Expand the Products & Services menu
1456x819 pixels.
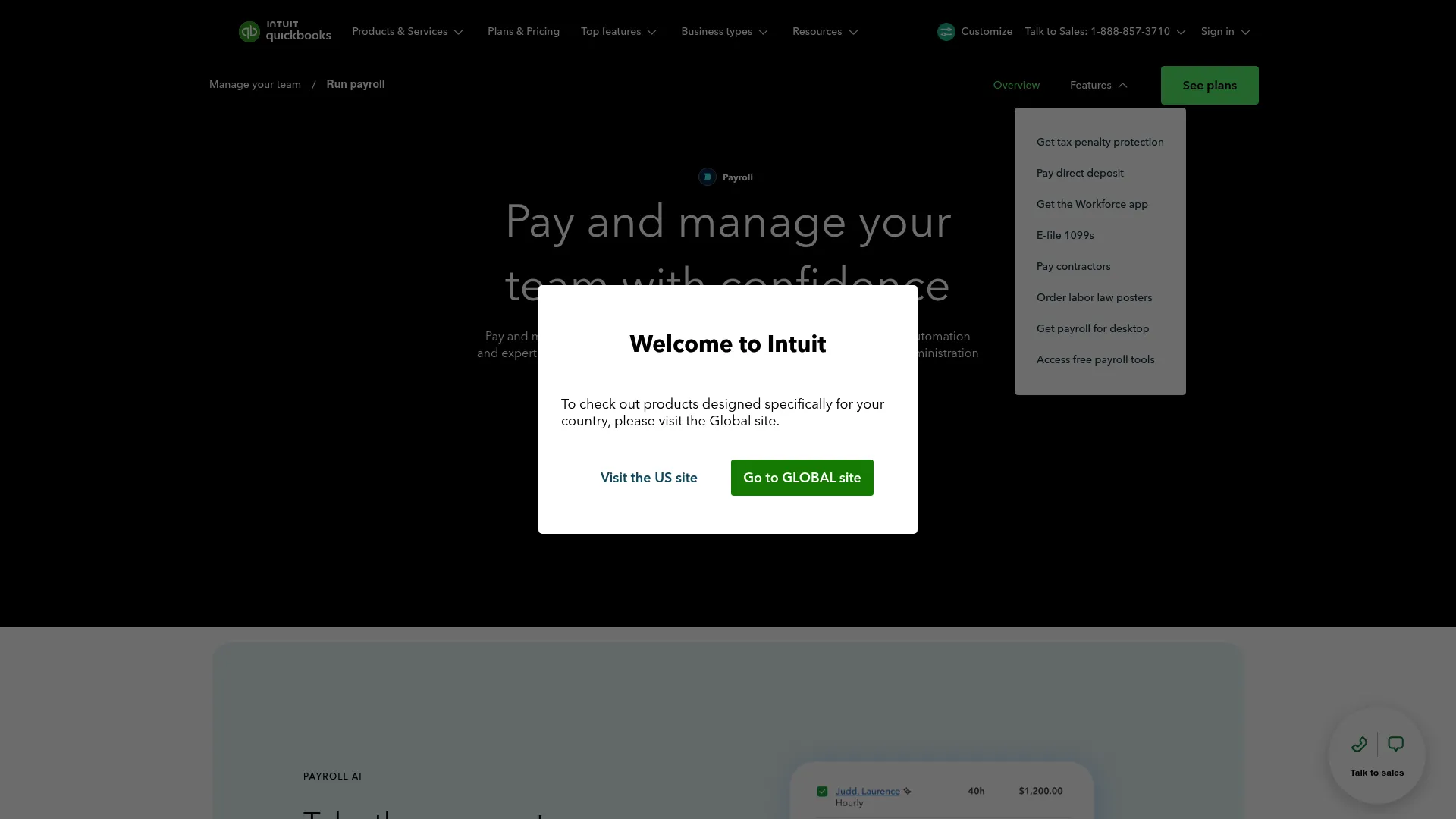click(x=407, y=31)
